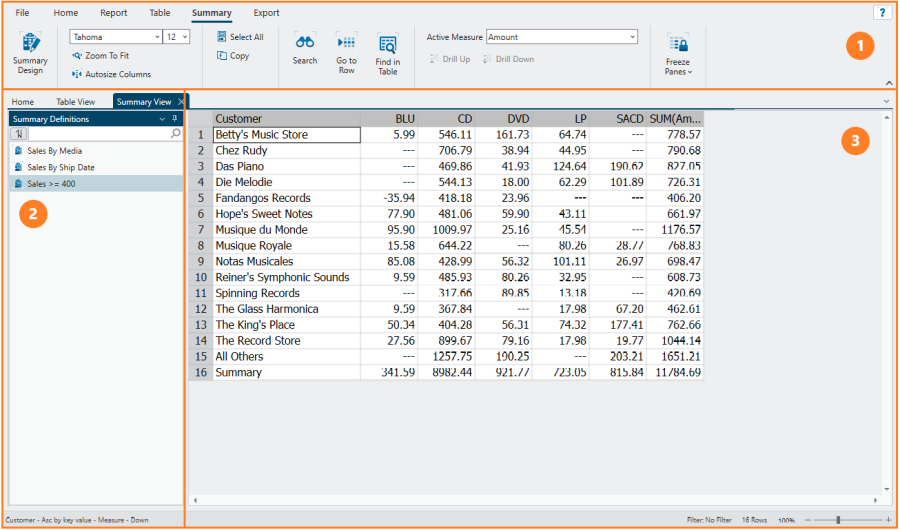Autosize Columns in the ribbon
Viewport: 900px width, 530px height.
point(111,74)
